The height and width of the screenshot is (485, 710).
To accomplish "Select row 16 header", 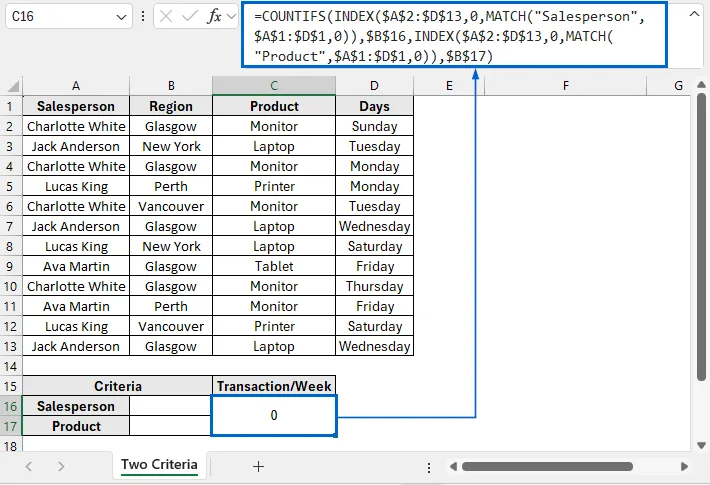I will click(x=10, y=406).
